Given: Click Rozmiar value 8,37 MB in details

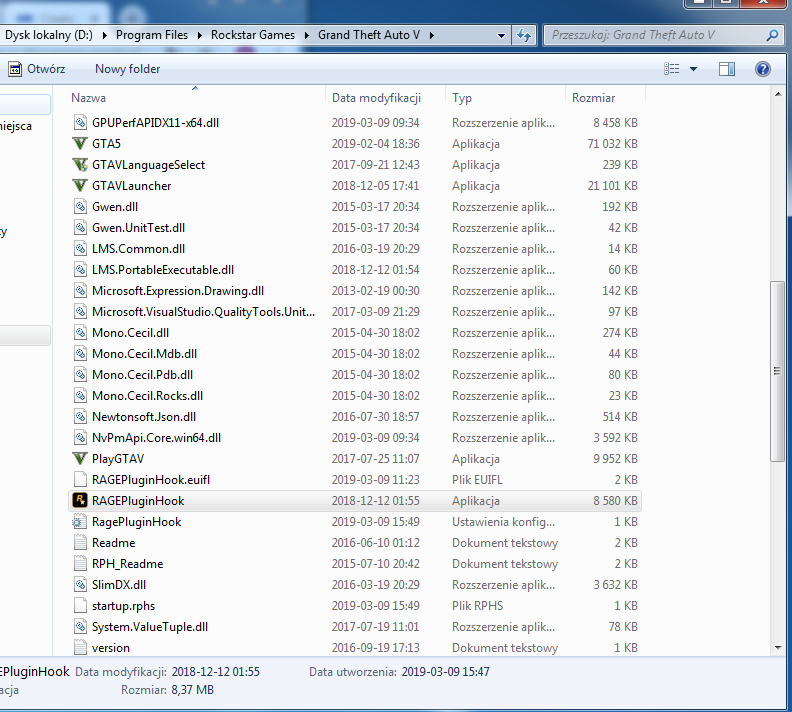Looking at the screenshot, I should point(192,690).
